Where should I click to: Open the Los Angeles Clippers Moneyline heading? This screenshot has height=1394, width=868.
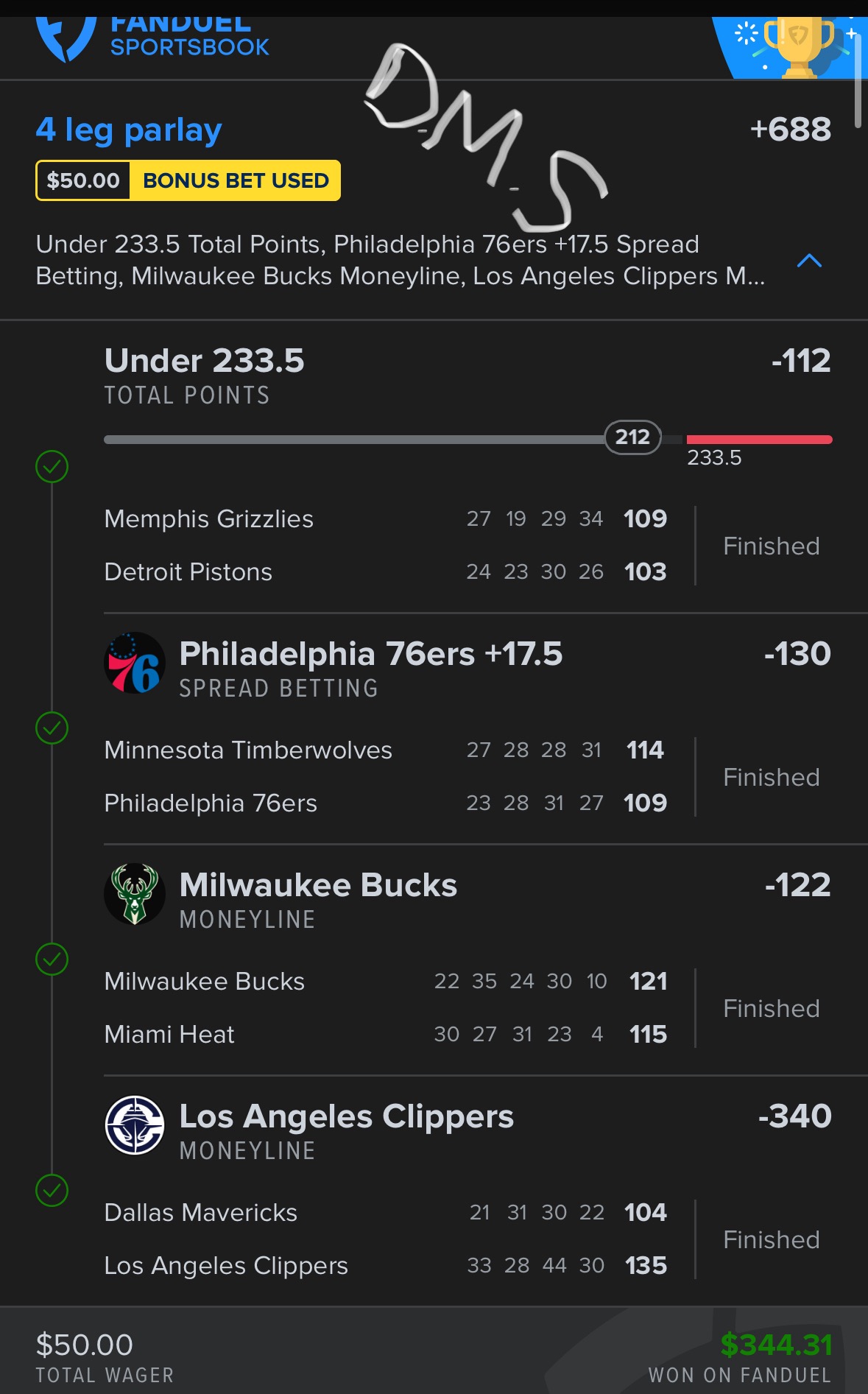(x=346, y=1117)
